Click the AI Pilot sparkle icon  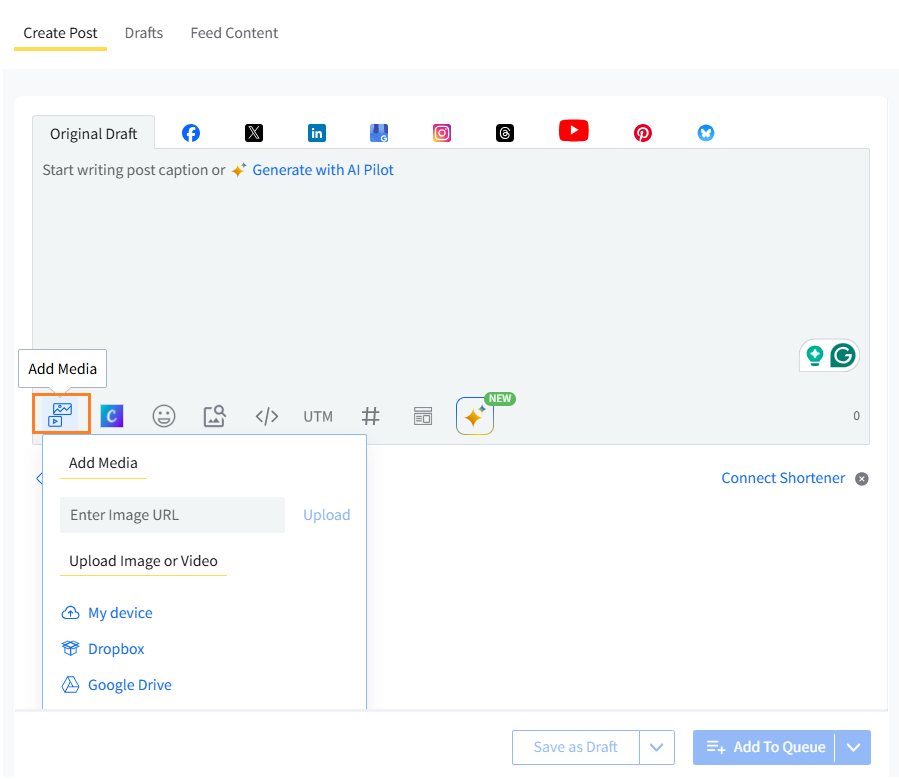[475, 416]
